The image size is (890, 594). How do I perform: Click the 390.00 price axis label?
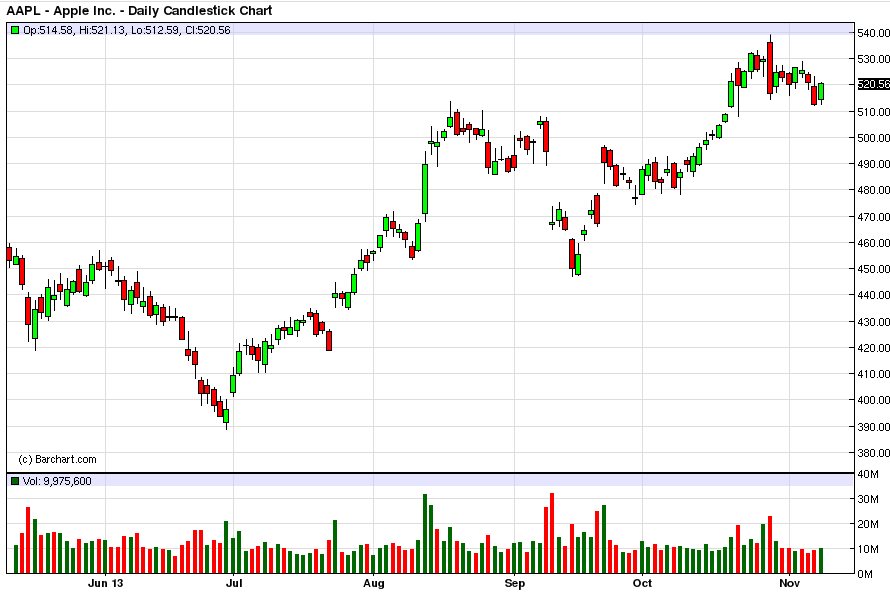pos(874,427)
